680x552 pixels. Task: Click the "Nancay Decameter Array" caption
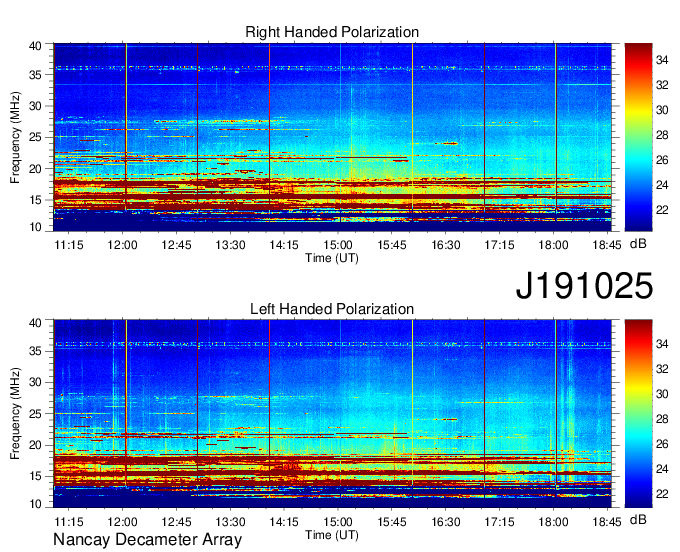(x=147, y=540)
